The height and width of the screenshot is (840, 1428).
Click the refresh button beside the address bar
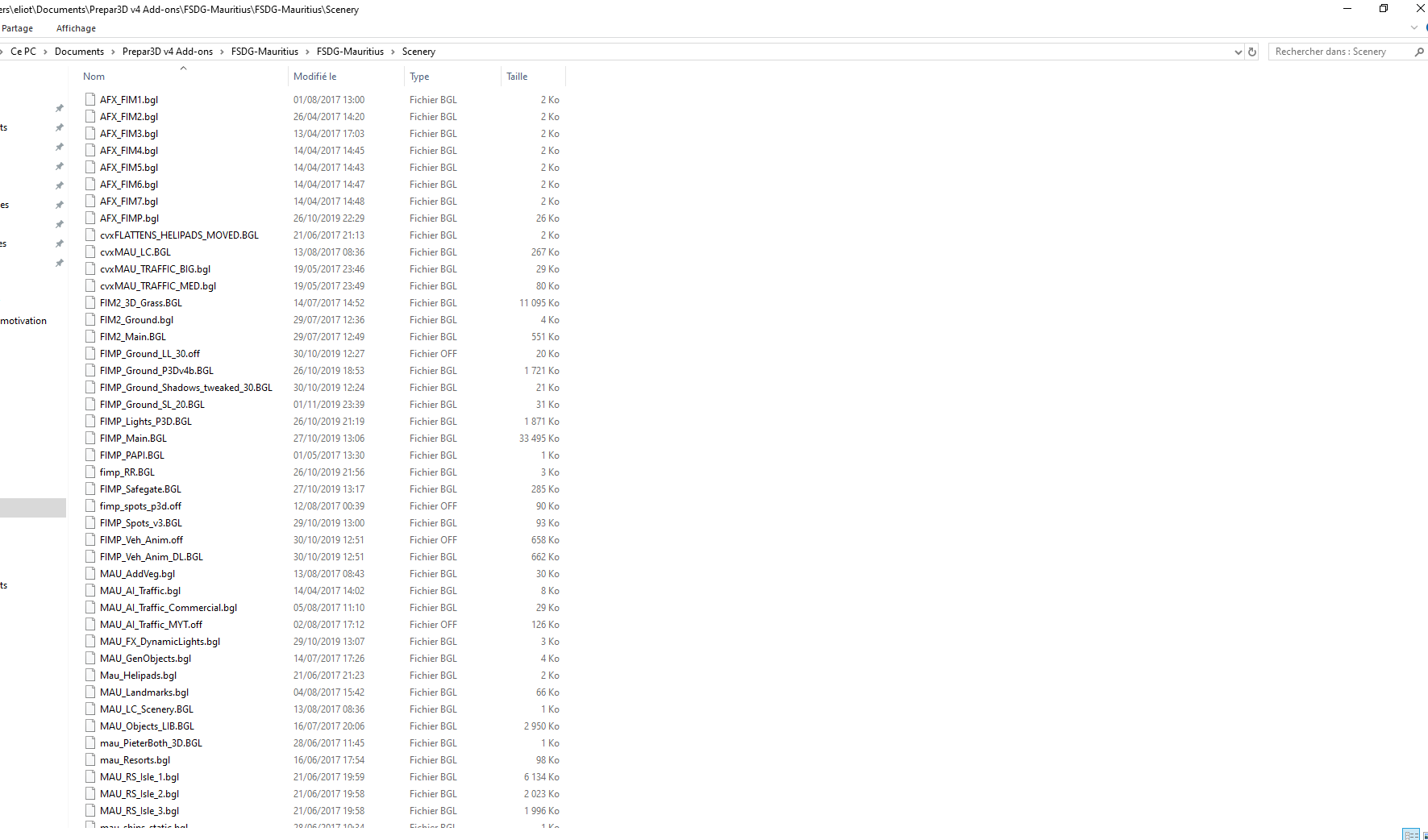pyautogui.click(x=1252, y=52)
